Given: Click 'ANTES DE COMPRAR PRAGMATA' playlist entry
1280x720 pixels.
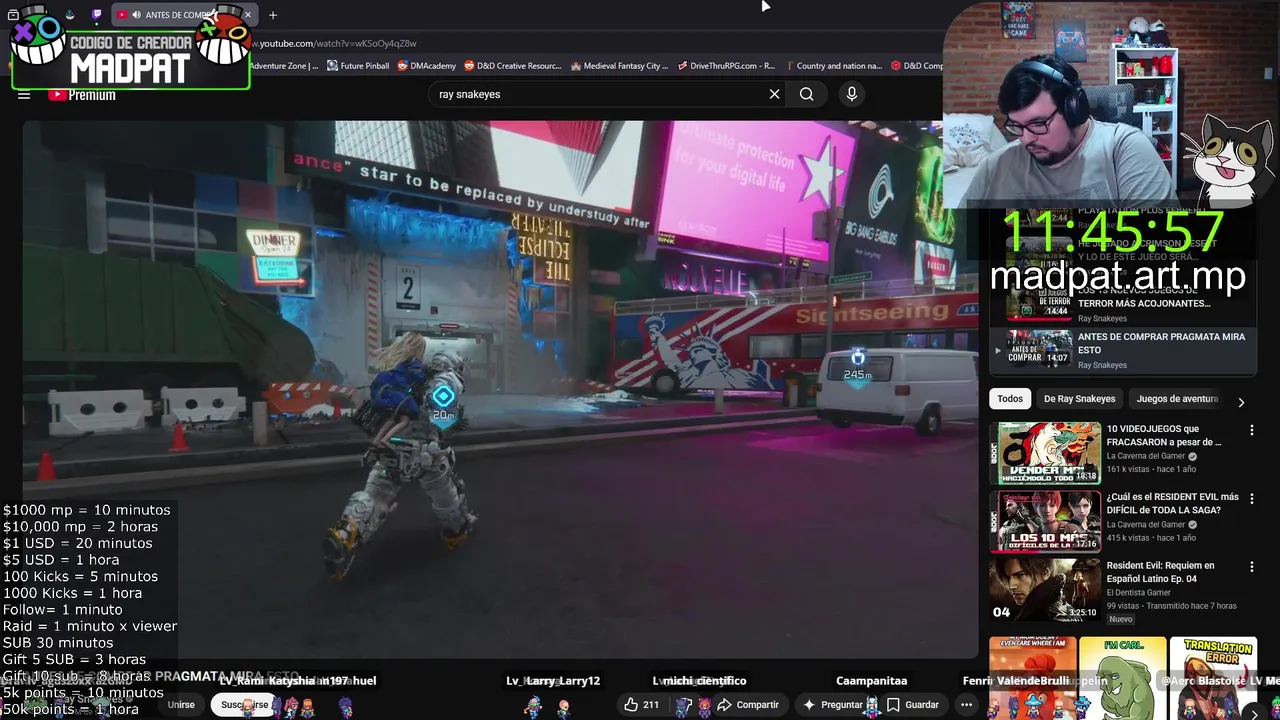Looking at the screenshot, I should (1122, 350).
